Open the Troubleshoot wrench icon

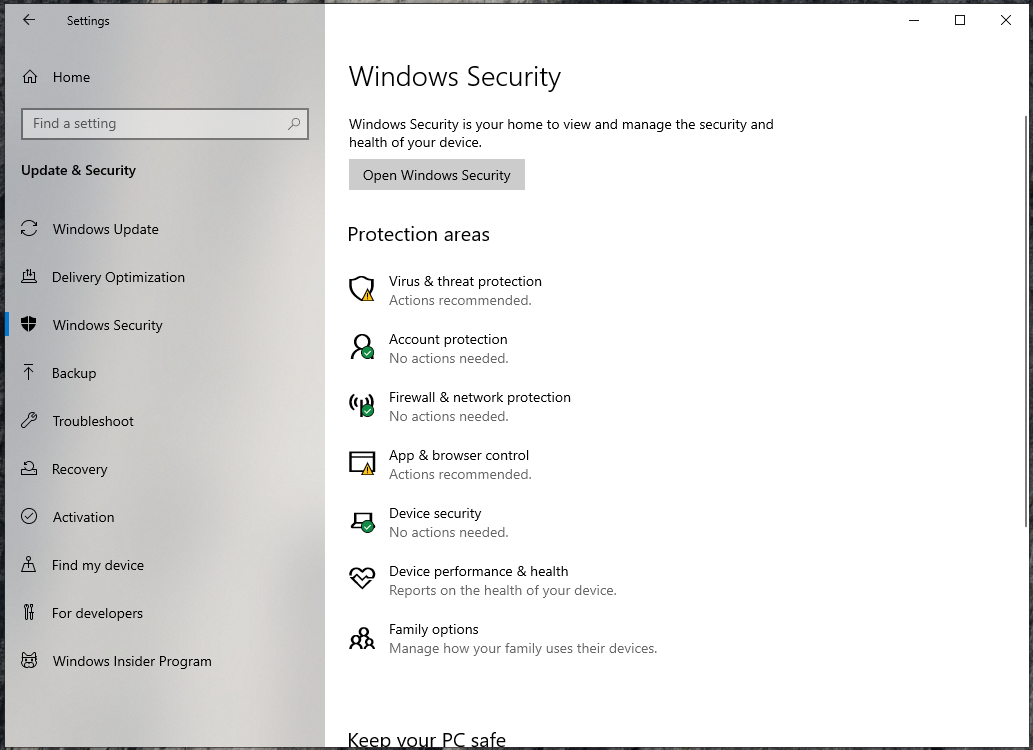(29, 421)
